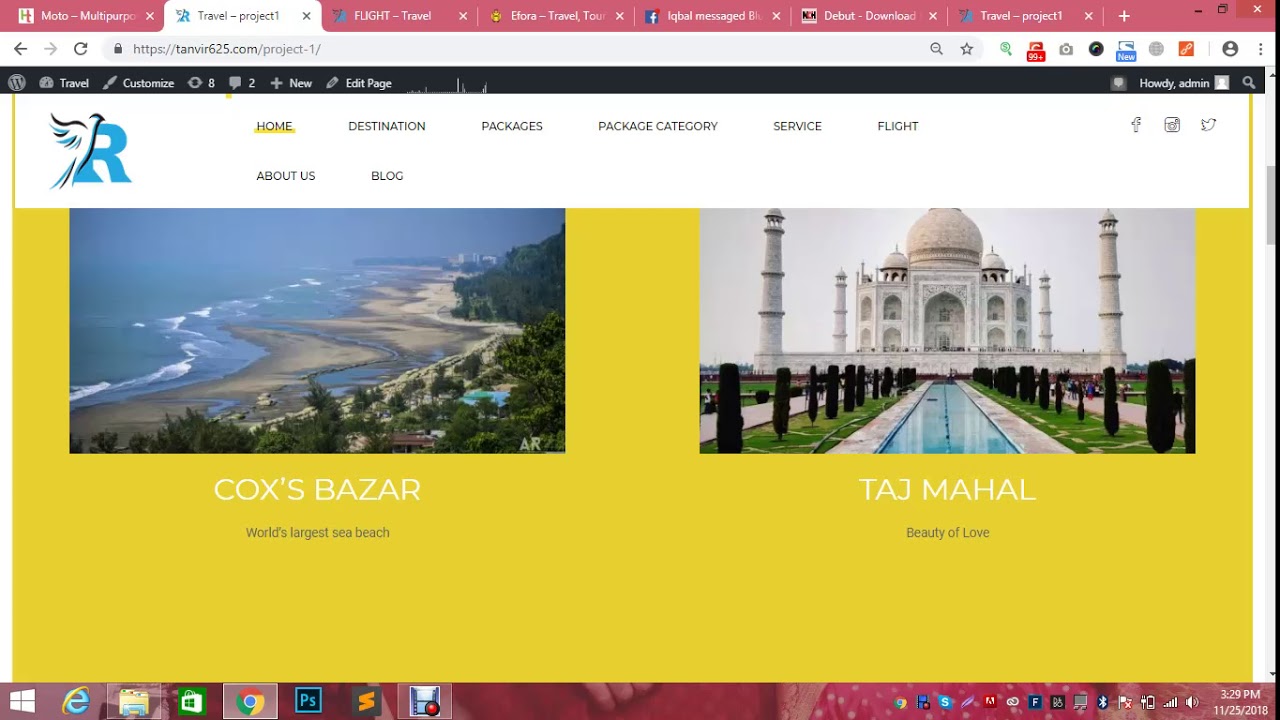Click the bird R site logo

point(91,151)
